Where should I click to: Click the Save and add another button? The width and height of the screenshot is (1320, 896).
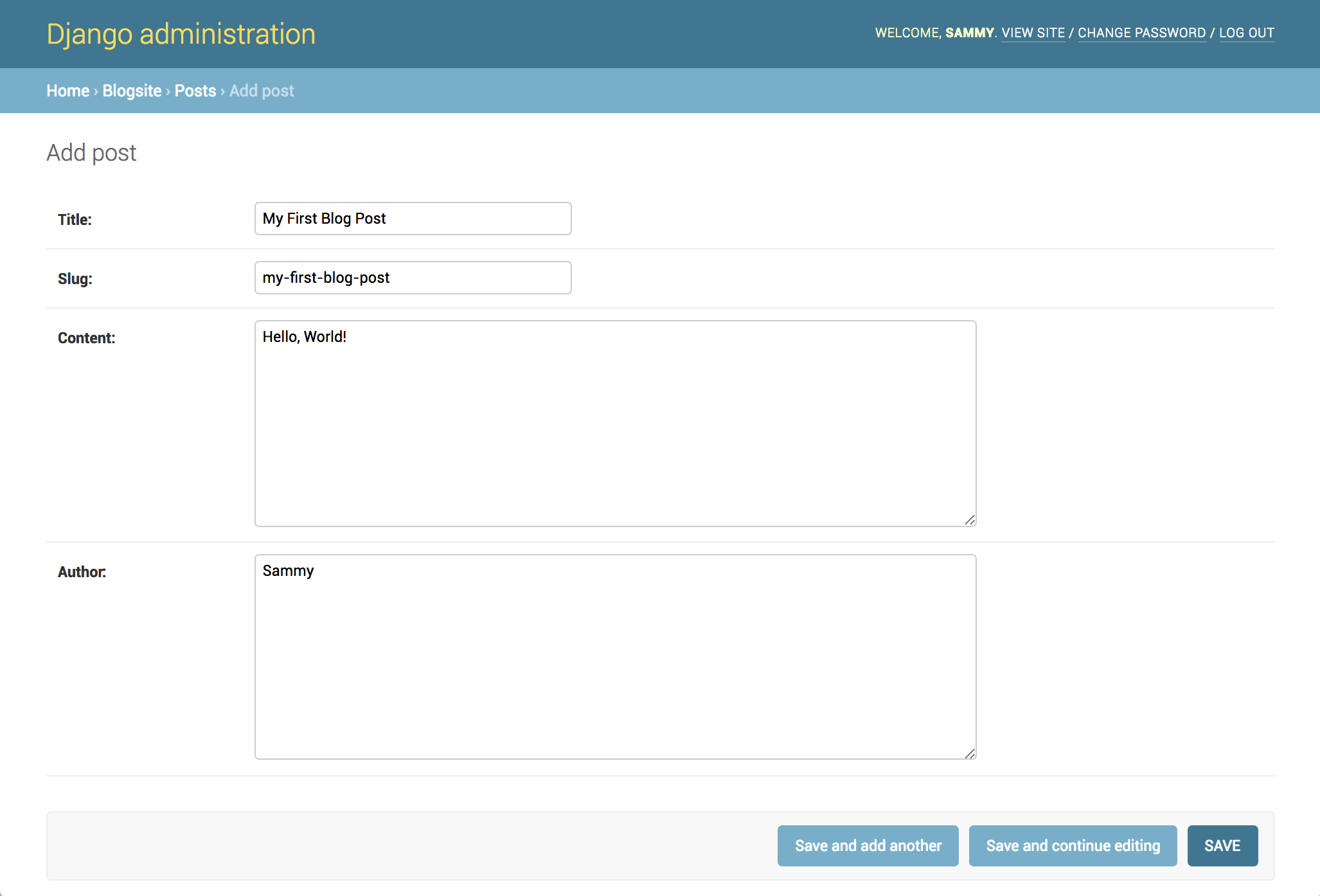(x=868, y=845)
